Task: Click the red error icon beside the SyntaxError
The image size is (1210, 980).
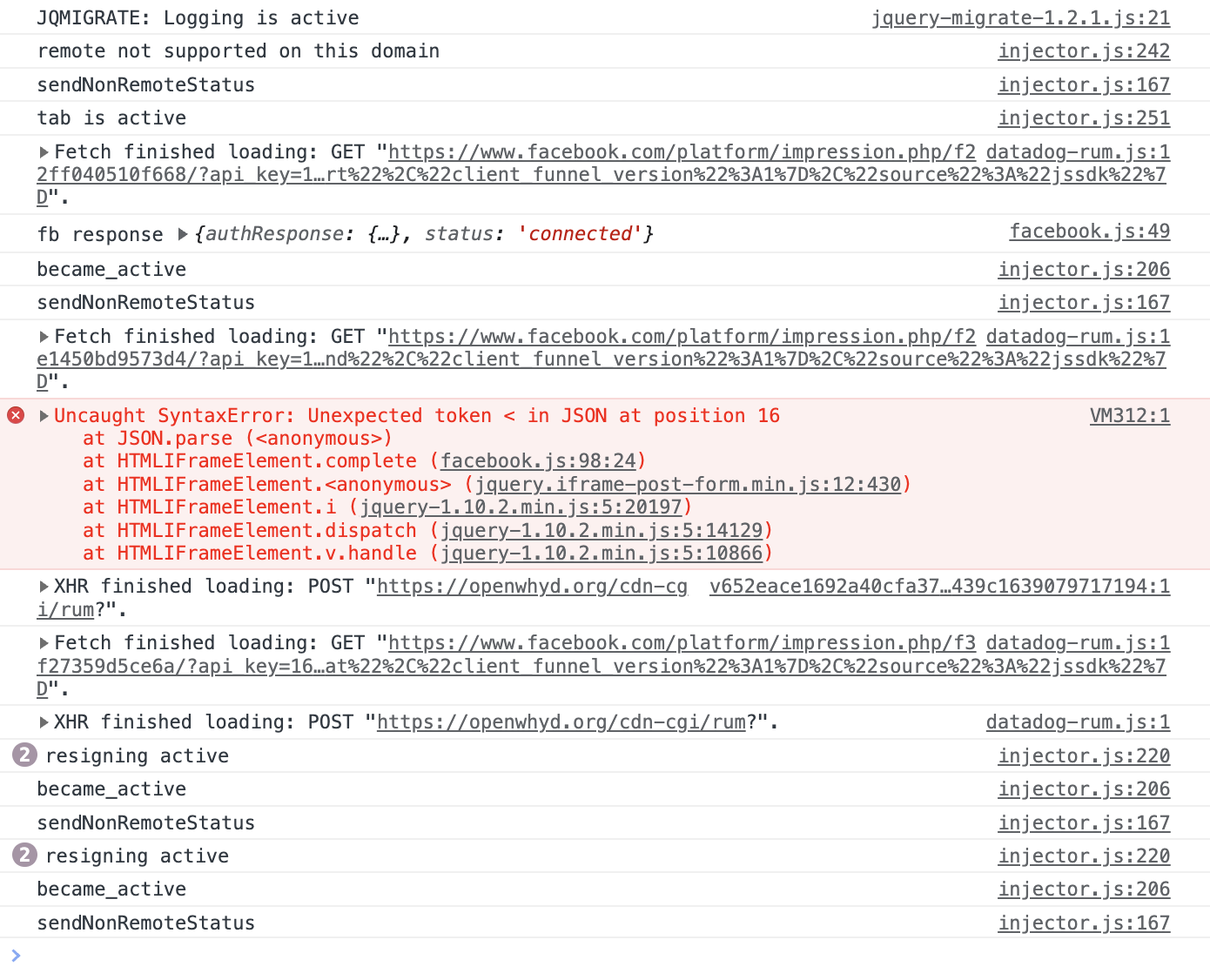Action: [x=15, y=415]
